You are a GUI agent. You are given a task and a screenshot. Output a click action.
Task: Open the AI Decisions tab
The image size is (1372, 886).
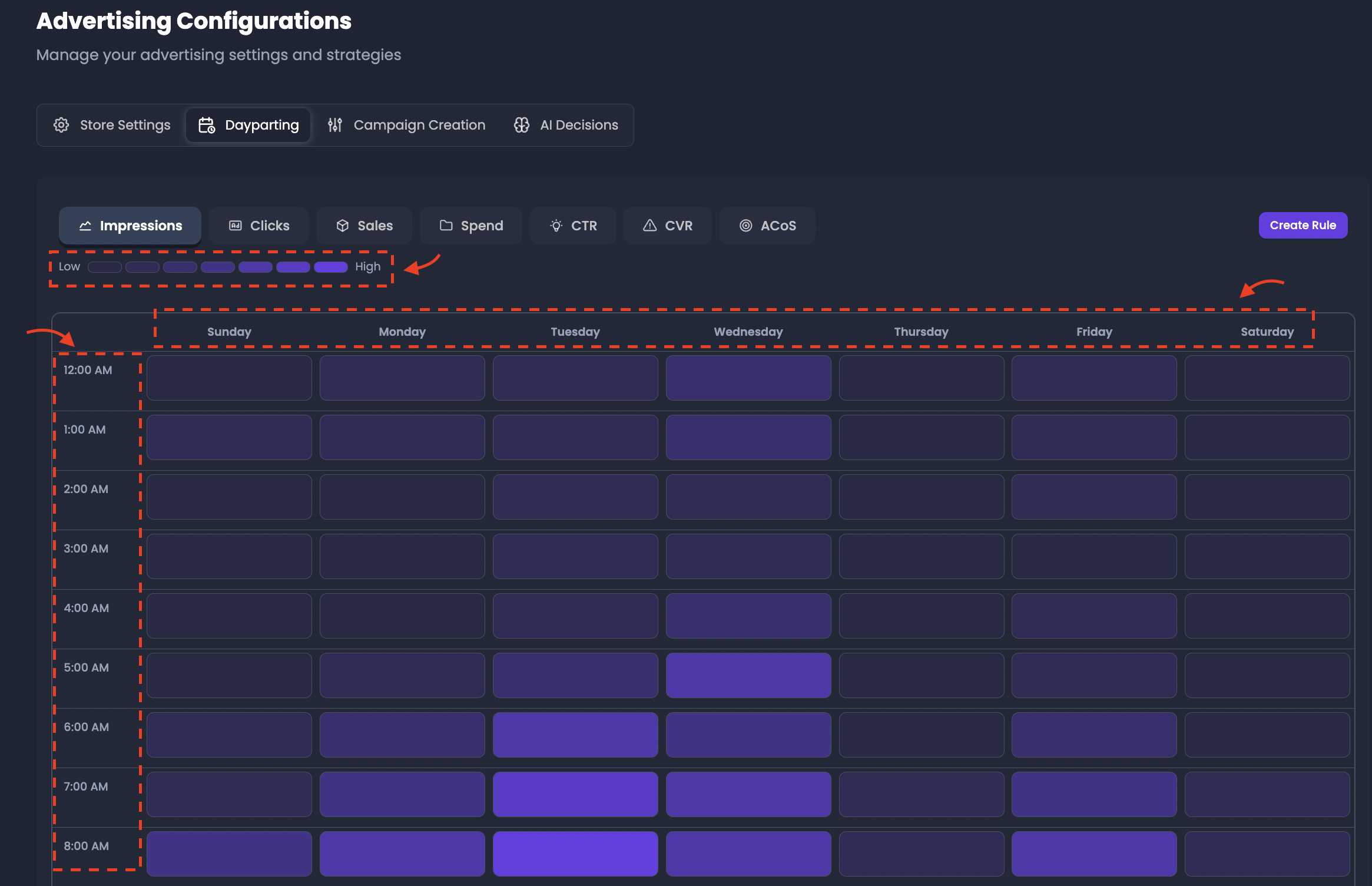pyautogui.click(x=566, y=125)
